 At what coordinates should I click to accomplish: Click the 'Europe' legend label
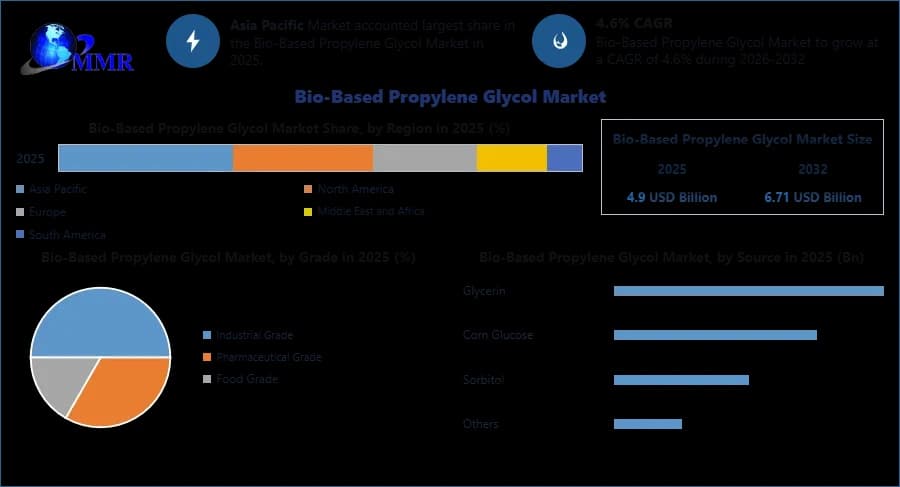pyautogui.click(x=48, y=212)
